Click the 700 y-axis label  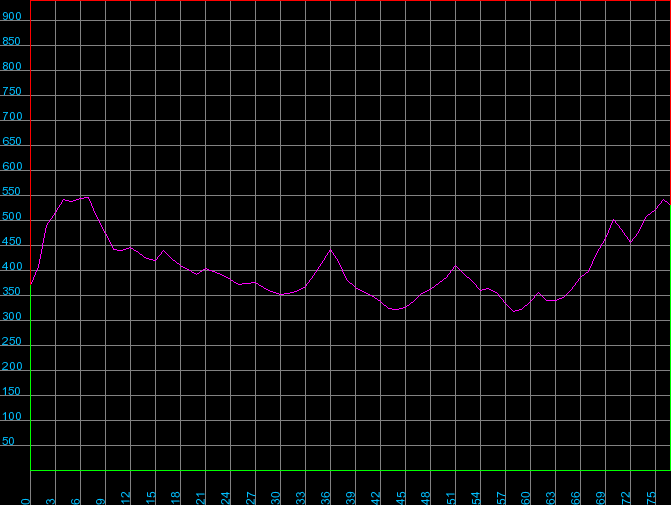coord(12,117)
